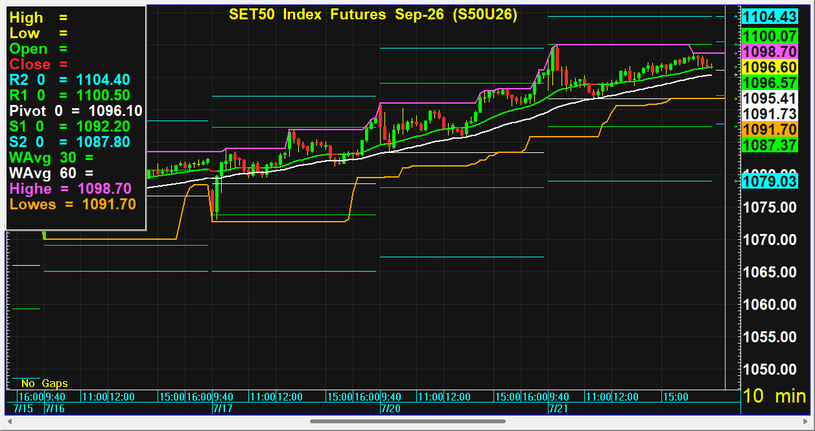Click the 9:40 time label above 7/16
Viewport: 815px width, 431px height.
tap(55, 397)
